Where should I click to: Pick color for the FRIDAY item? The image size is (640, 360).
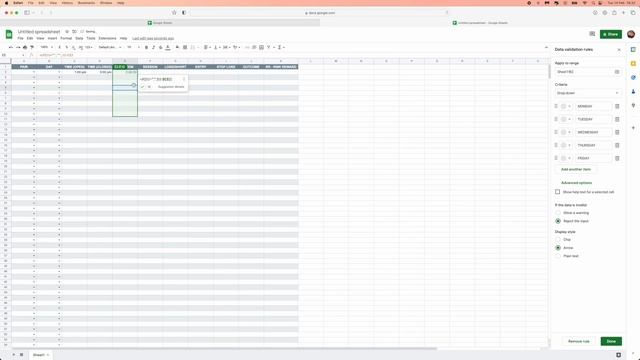click(x=565, y=158)
